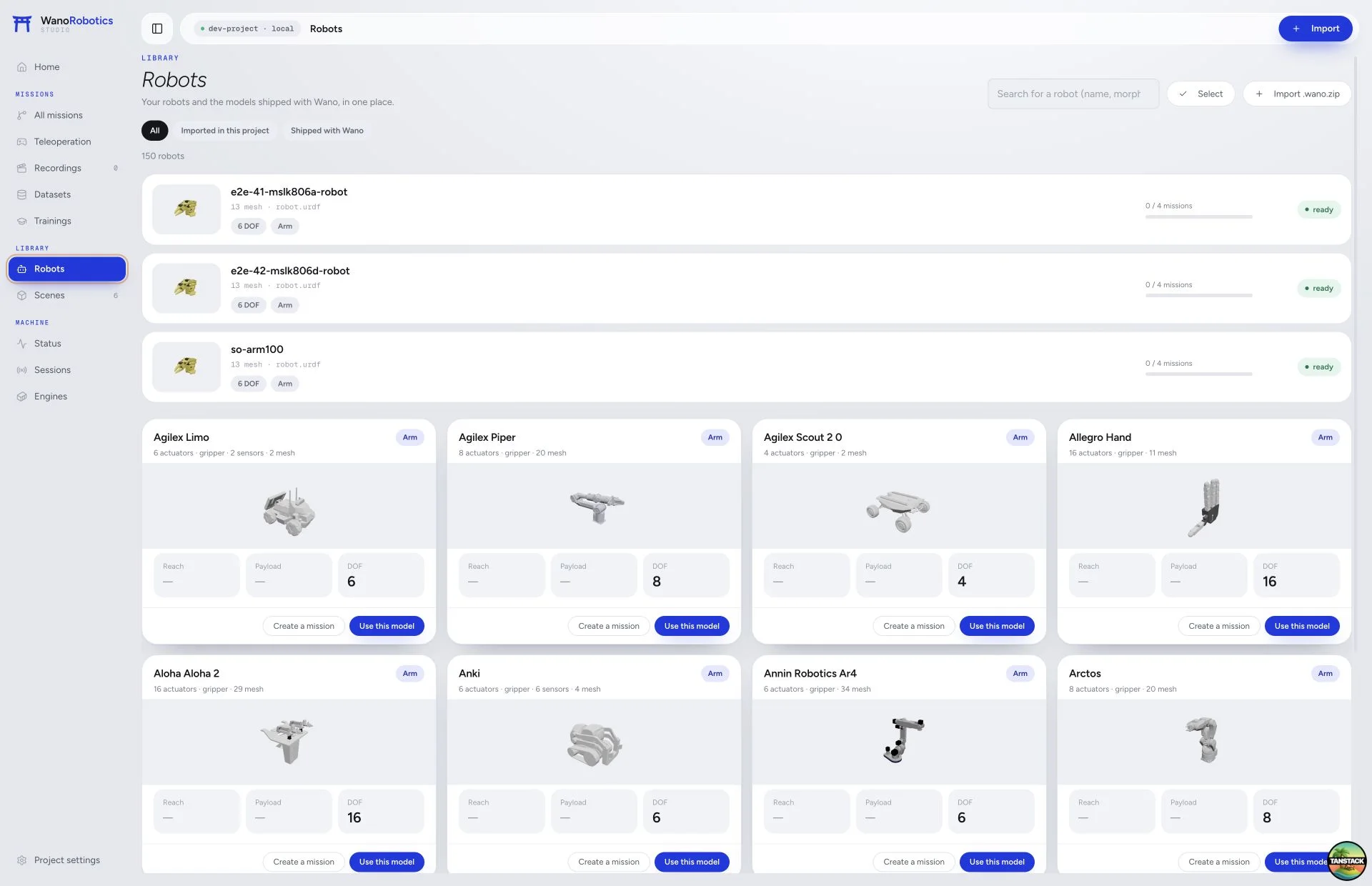This screenshot has width=1372, height=886.
Task: Click the Aloha Aloha 2 model preview
Action: pos(289,742)
